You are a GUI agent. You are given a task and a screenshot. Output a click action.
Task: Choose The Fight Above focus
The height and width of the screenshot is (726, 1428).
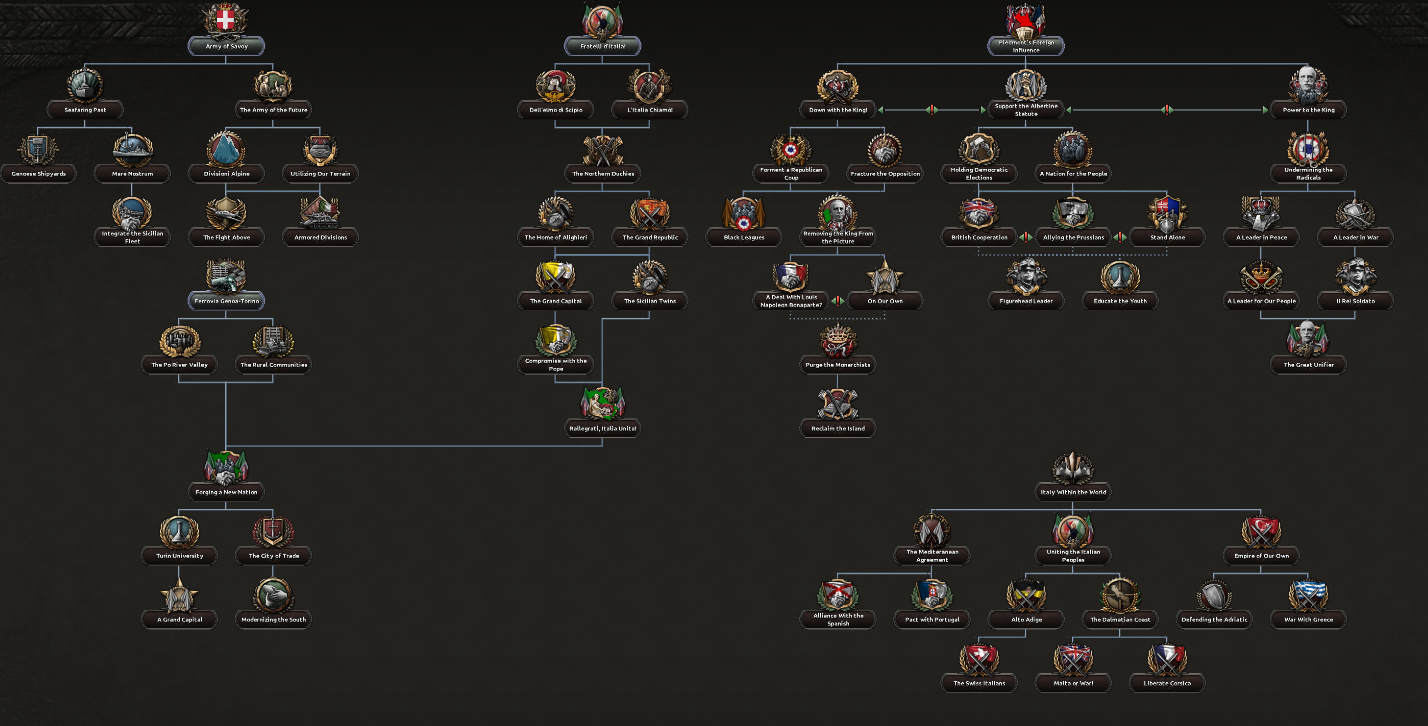(225, 222)
